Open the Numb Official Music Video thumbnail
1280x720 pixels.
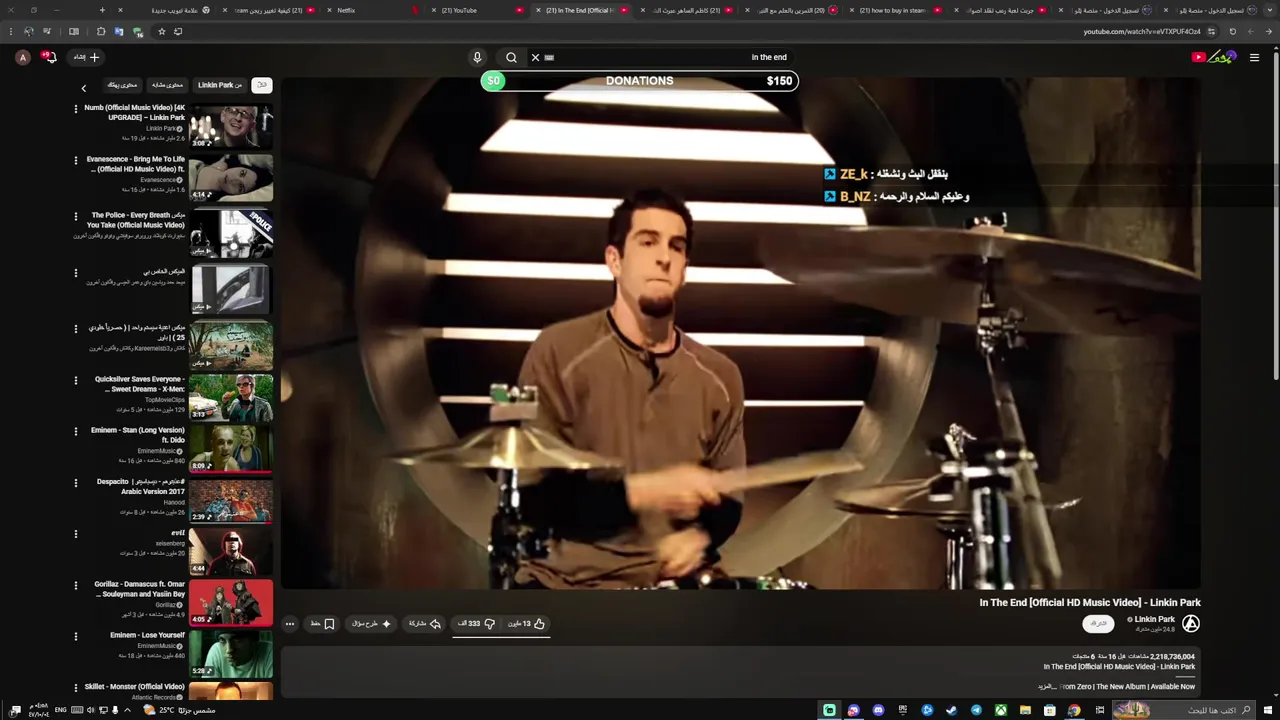pyautogui.click(x=231, y=125)
